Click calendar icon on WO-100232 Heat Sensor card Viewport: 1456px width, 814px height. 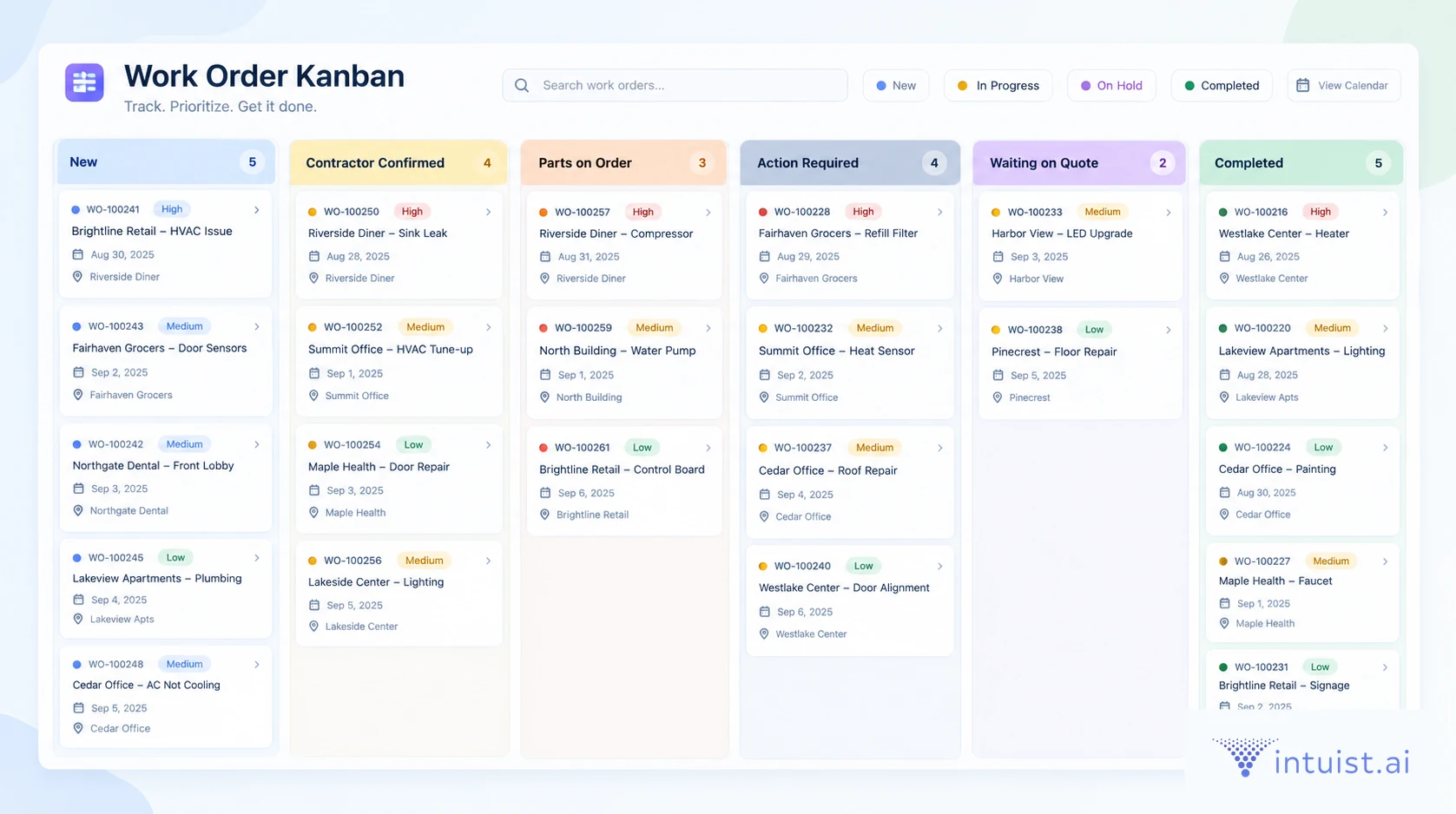[x=765, y=375]
